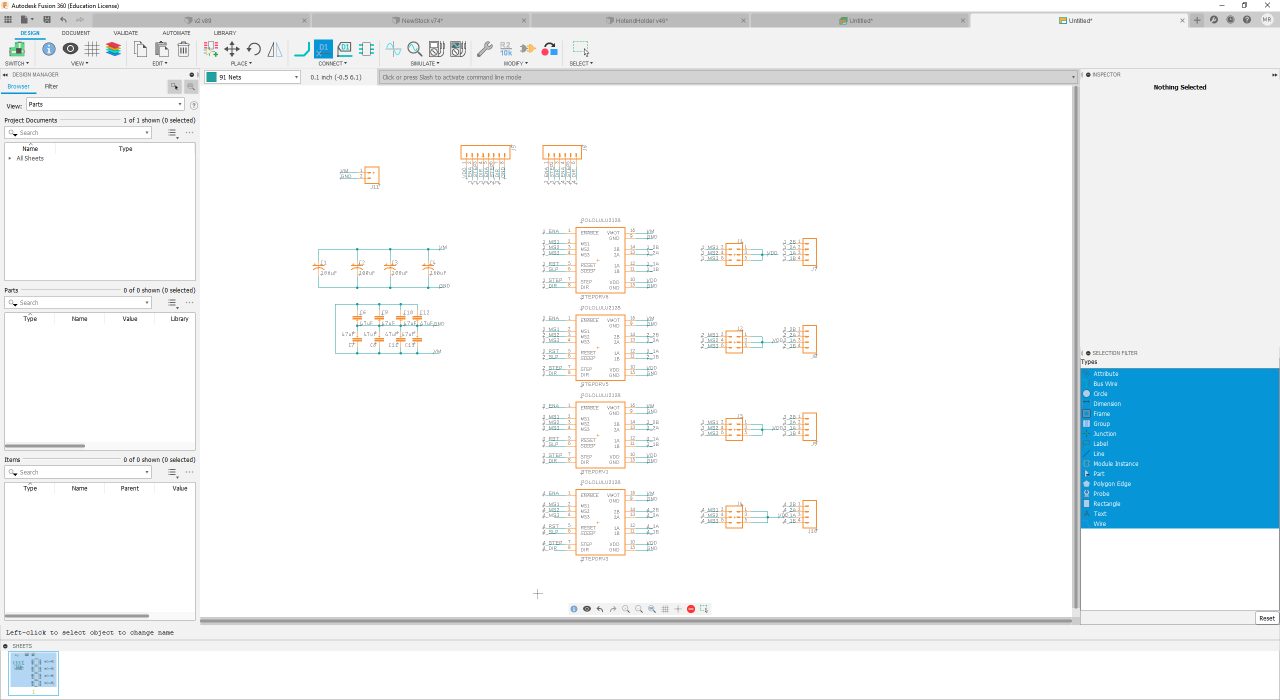Image resolution: width=1280 pixels, height=700 pixels.
Task: Open the VIEW dropdown menu
Action: pos(80,63)
